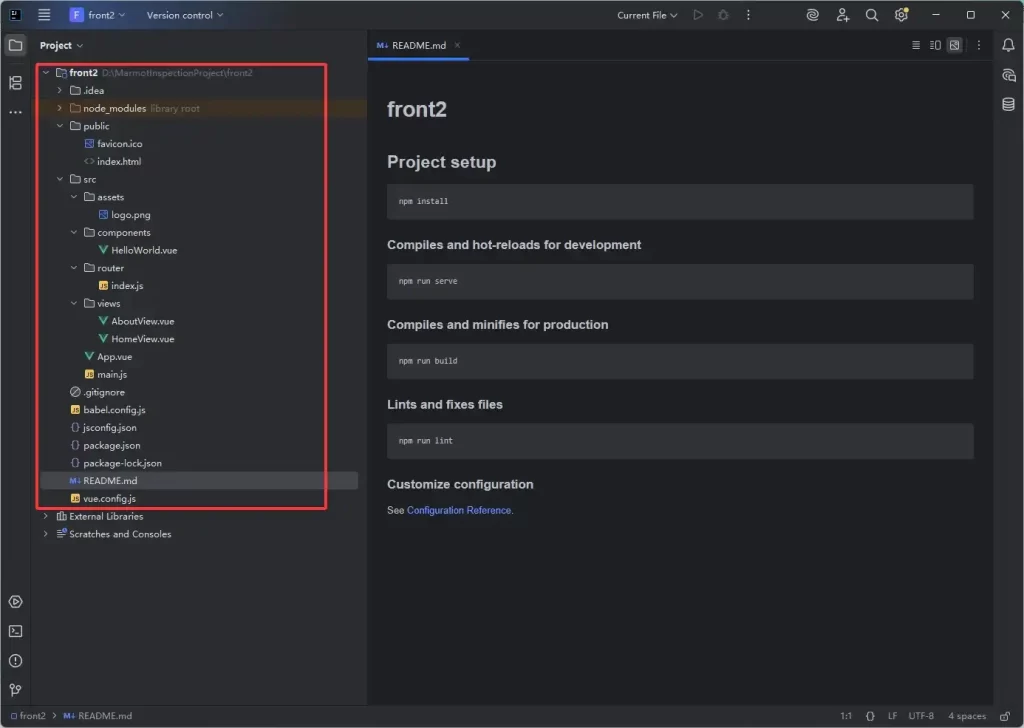Viewport: 1024px width, 728px height.
Task: Click the Search Everywhere magnifier icon
Action: pyautogui.click(x=872, y=15)
